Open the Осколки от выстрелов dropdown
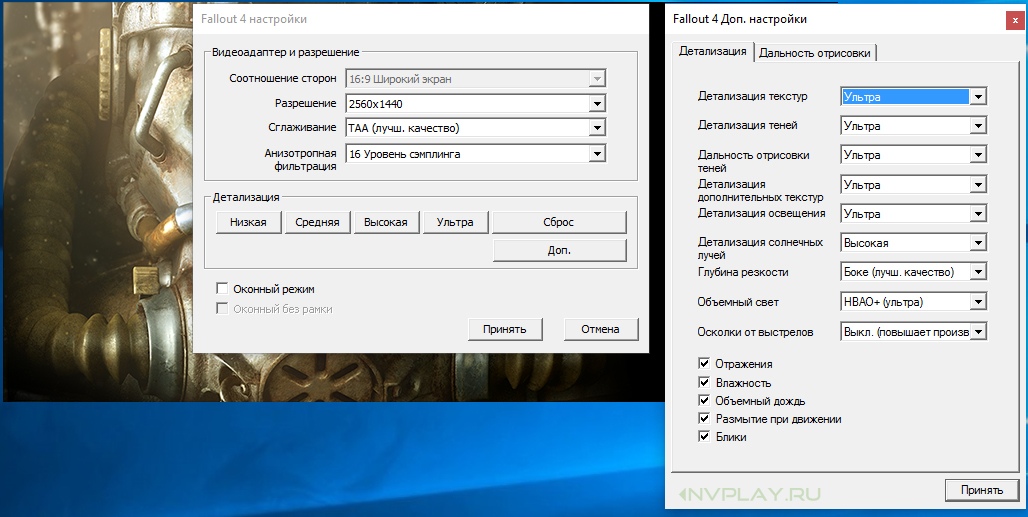 (913, 332)
